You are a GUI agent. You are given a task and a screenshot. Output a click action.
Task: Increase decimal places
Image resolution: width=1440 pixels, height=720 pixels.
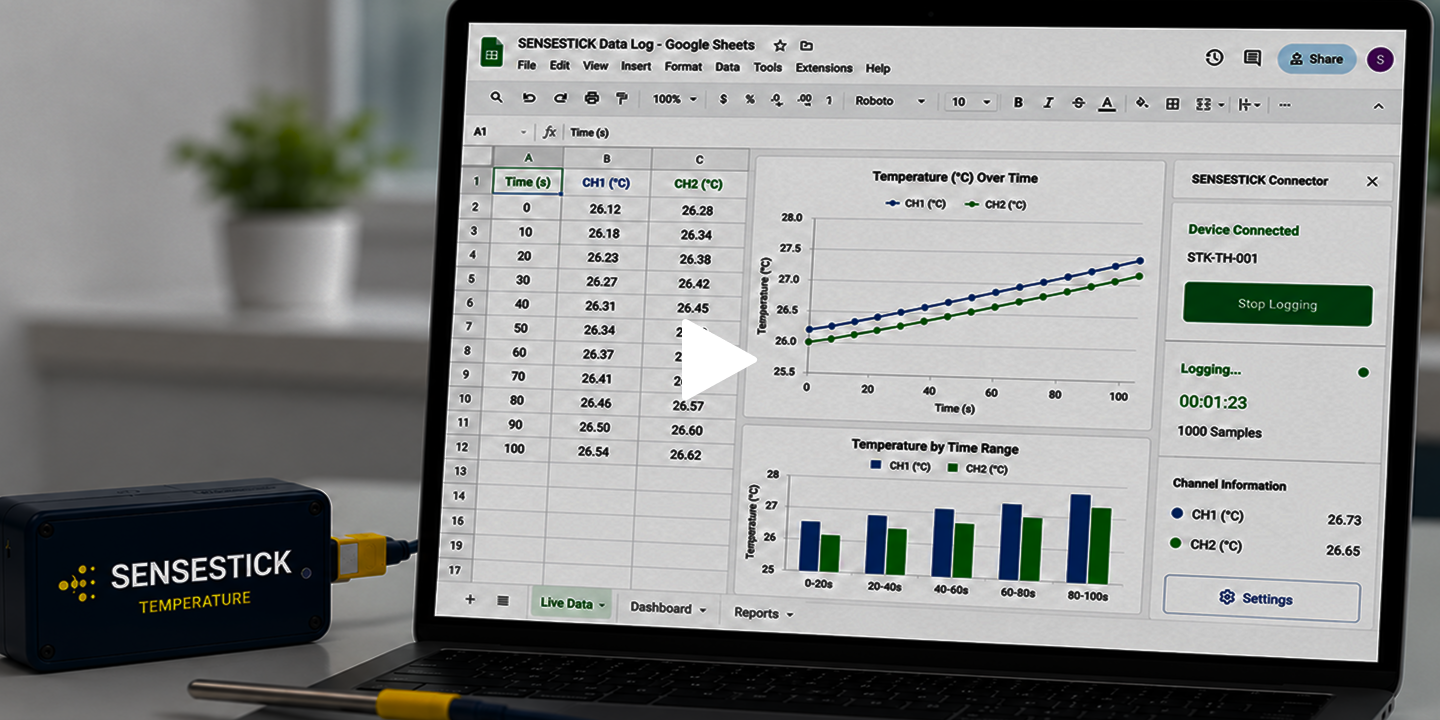804,100
